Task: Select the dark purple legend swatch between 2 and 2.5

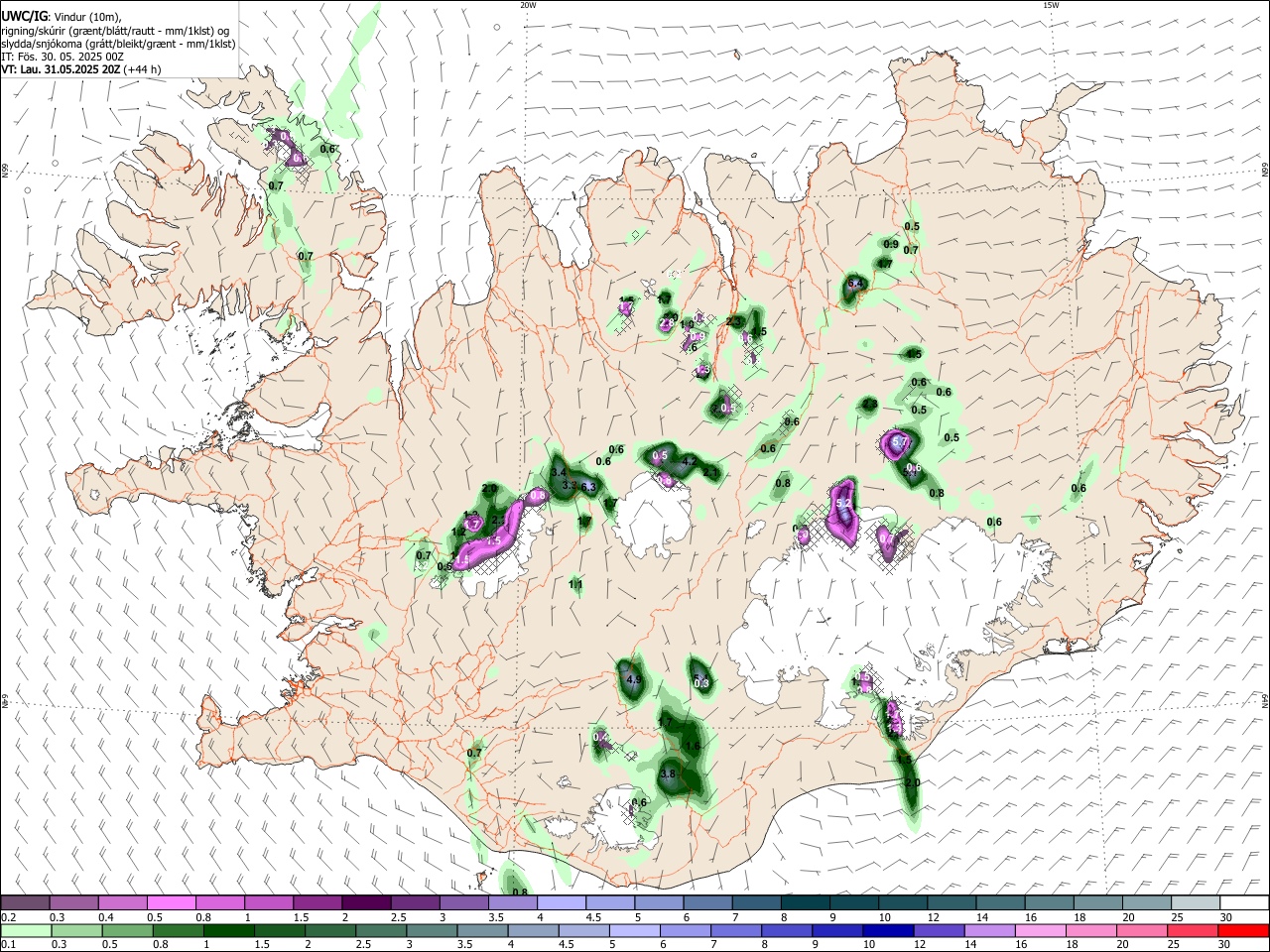Action: [x=366, y=902]
